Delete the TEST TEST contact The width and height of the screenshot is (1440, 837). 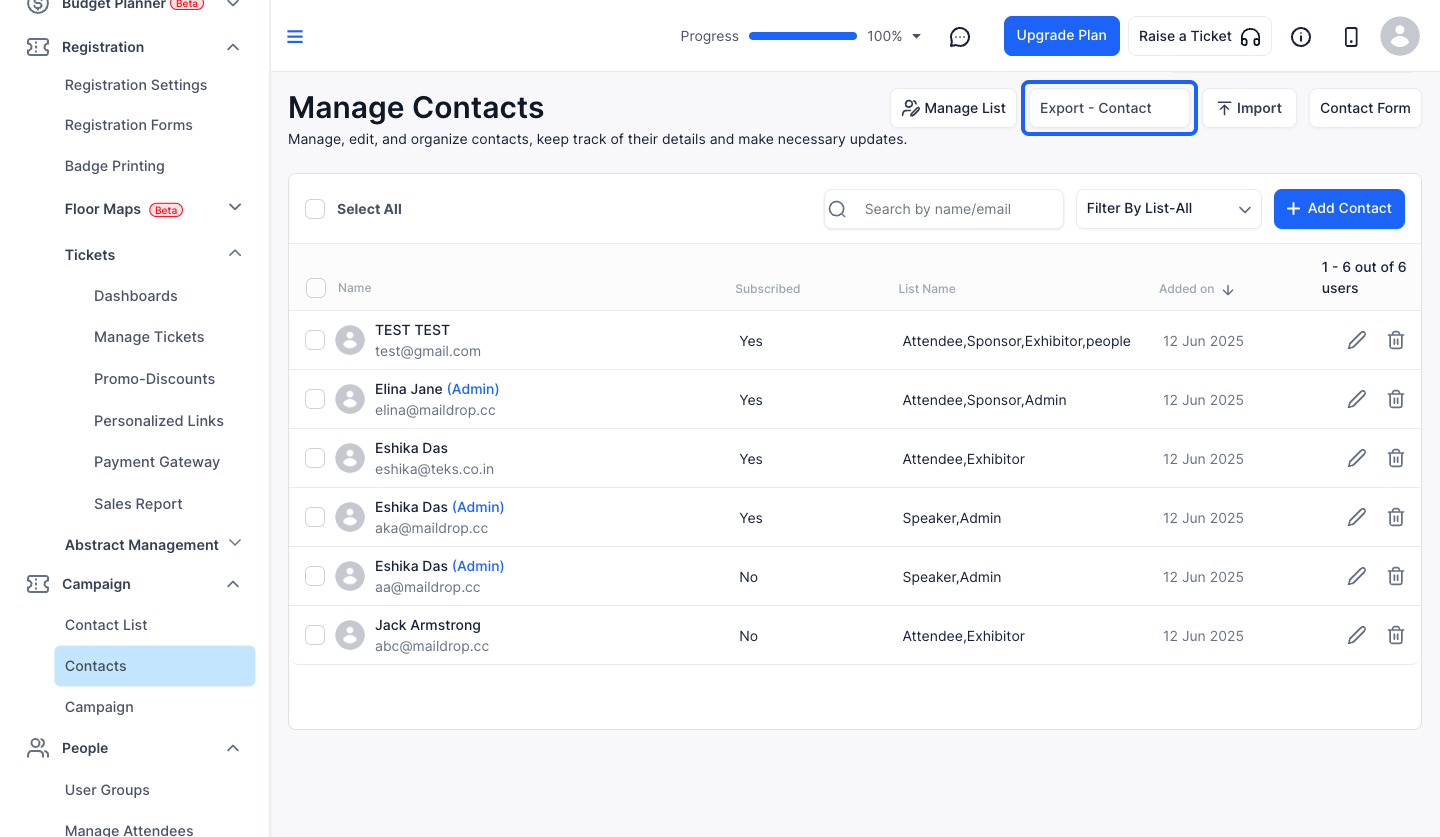click(1396, 340)
